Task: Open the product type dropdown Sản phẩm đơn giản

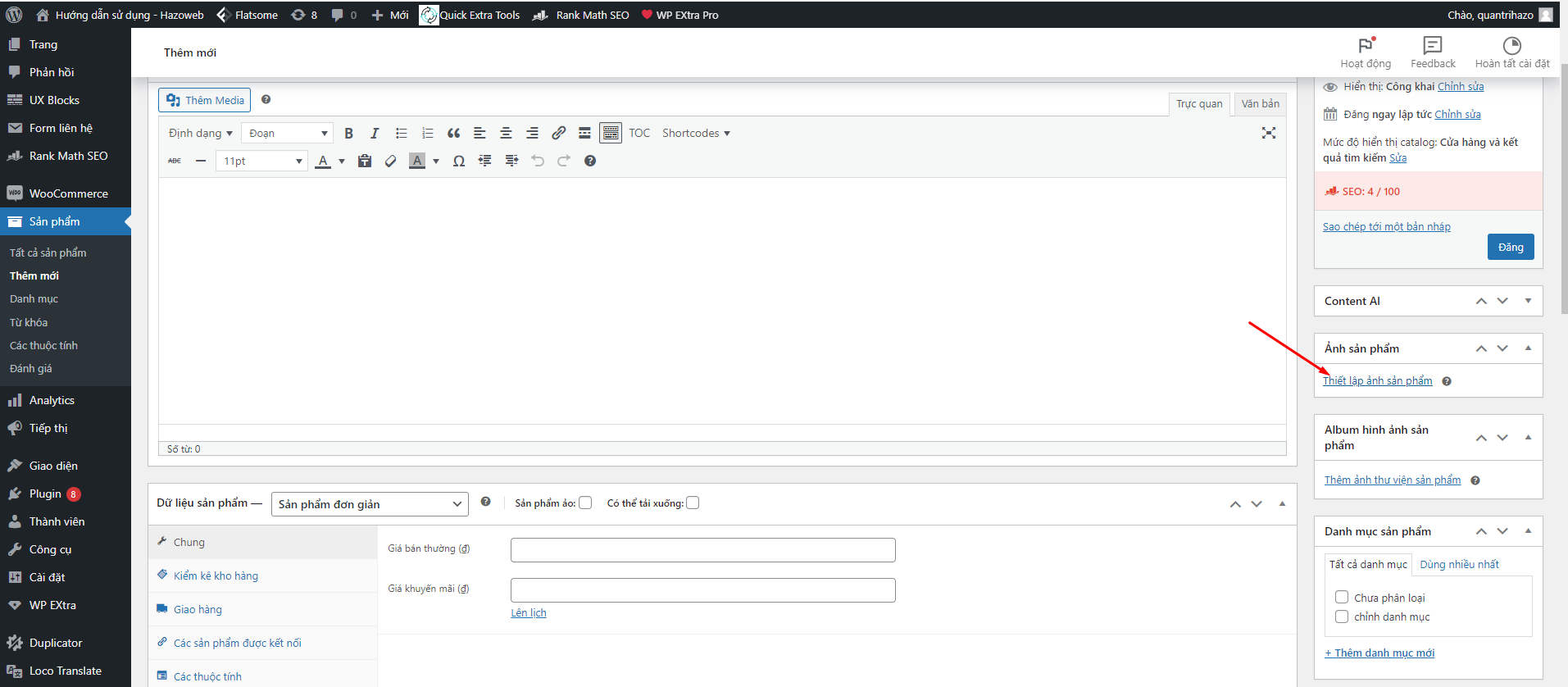Action: pos(370,504)
